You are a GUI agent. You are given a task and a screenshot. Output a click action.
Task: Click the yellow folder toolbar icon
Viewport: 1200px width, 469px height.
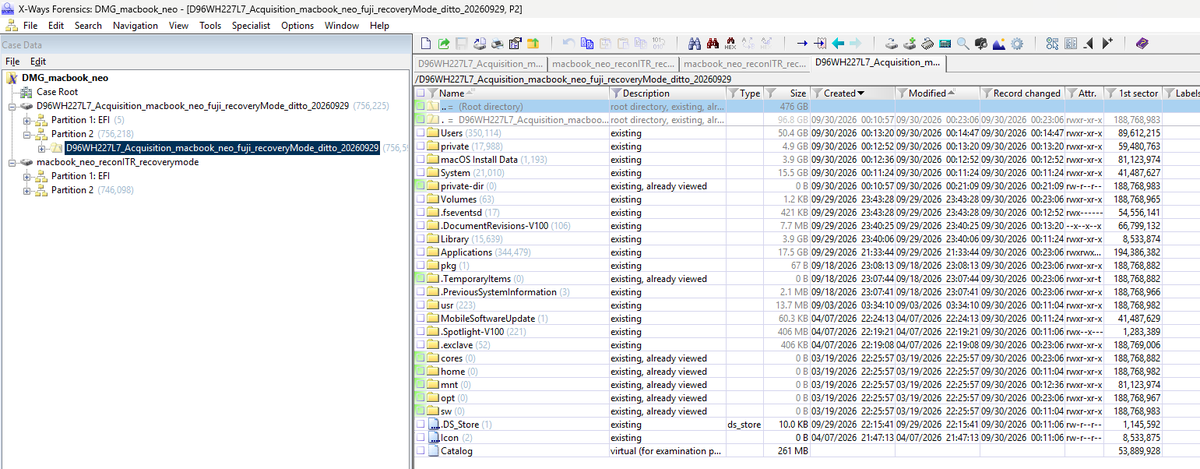533,43
